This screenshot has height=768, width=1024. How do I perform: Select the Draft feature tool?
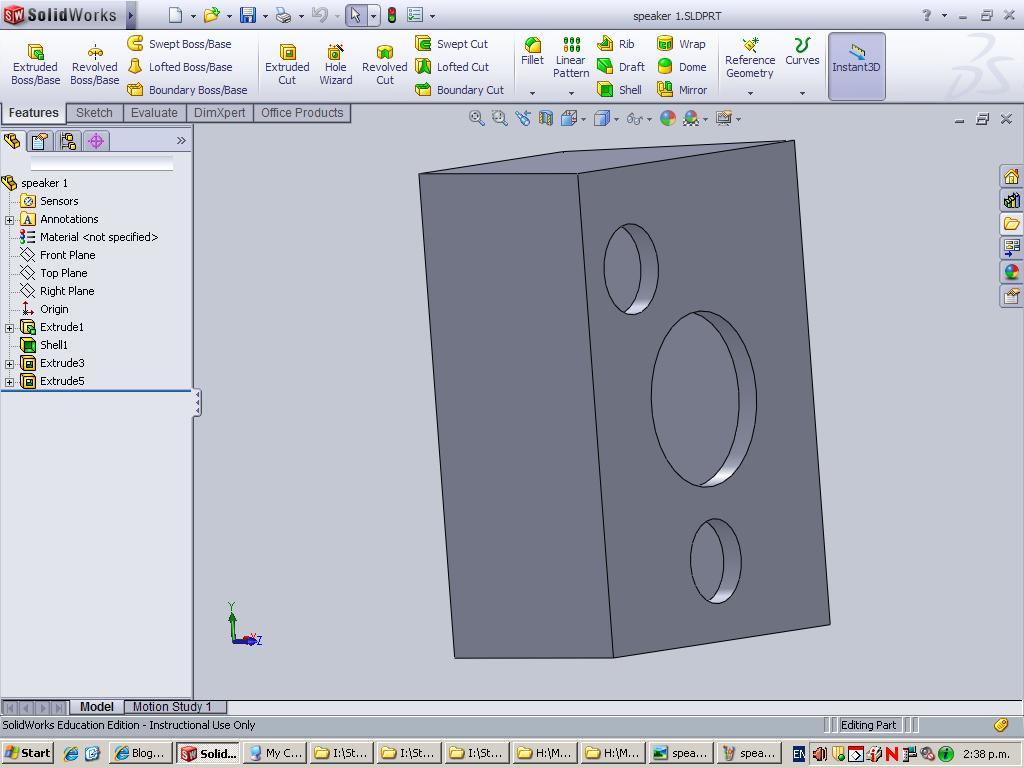pyautogui.click(x=621, y=67)
